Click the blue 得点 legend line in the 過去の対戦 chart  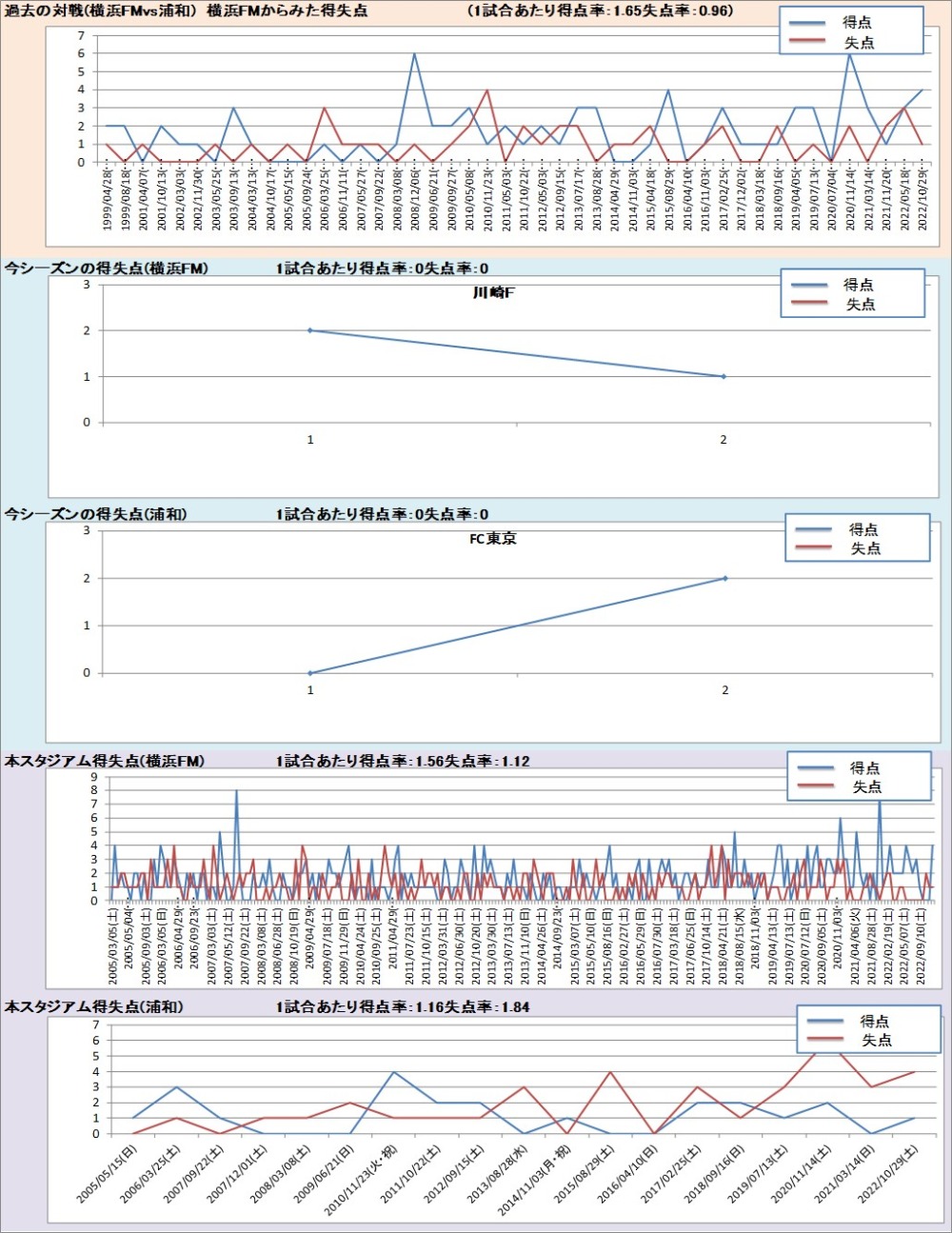(807, 23)
